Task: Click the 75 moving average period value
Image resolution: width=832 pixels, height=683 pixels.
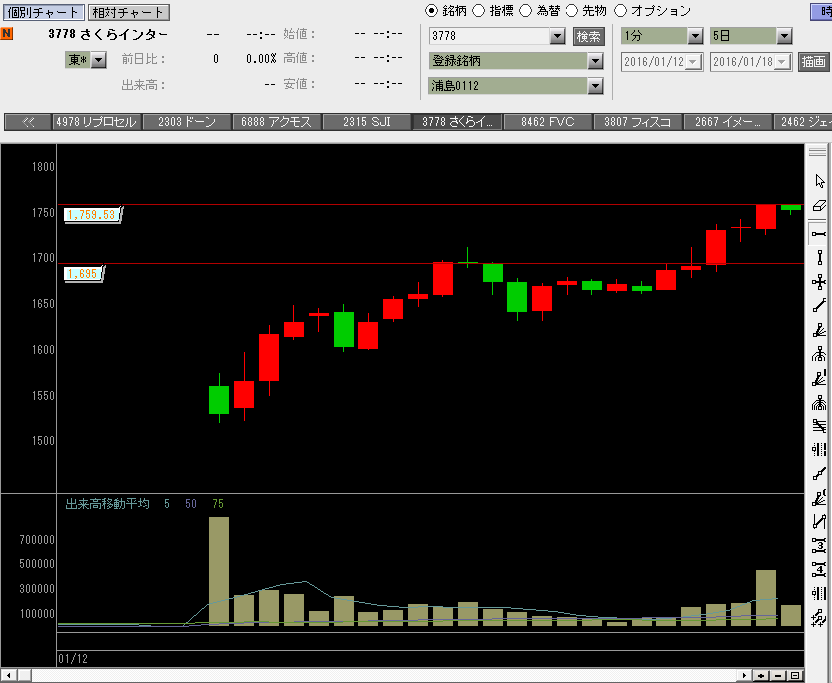Action: [x=218, y=504]
